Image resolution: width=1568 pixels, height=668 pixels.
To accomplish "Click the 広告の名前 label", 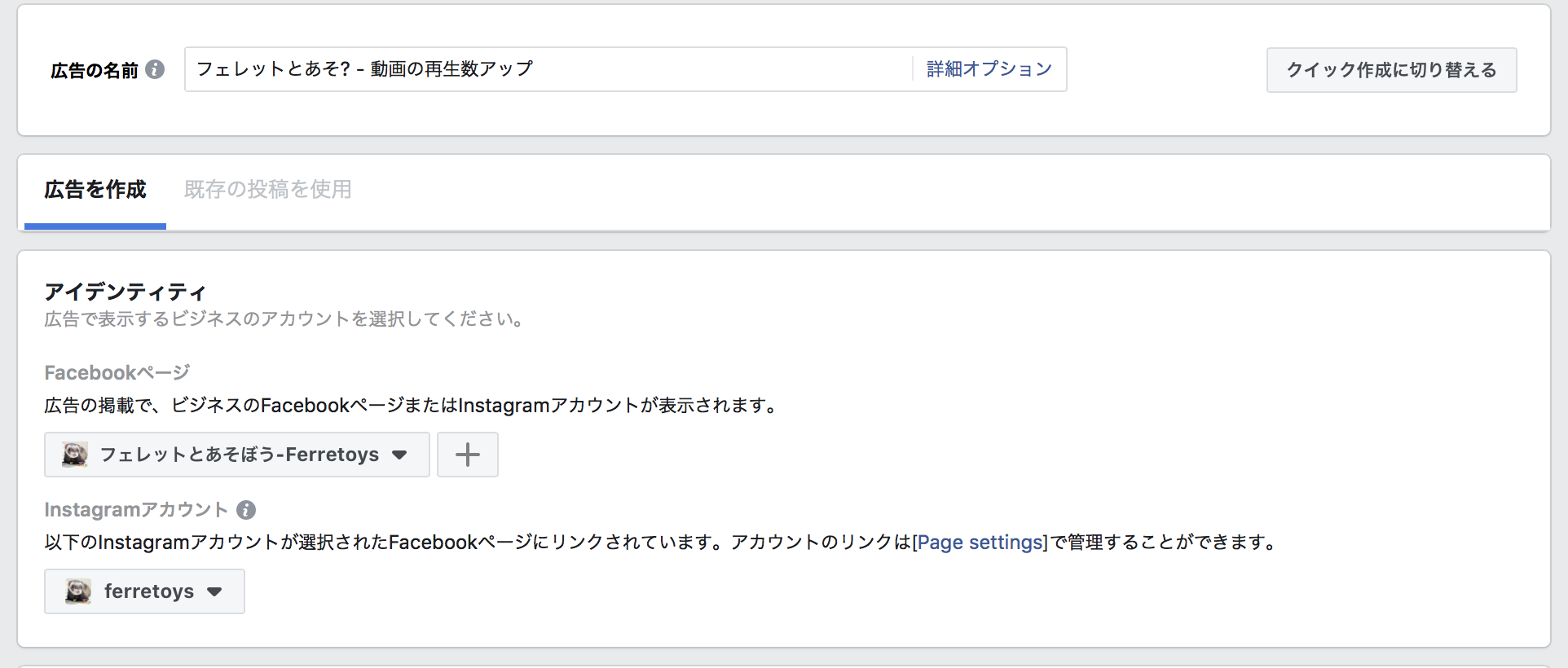I will pyautogui.click(x=95, y=70).
